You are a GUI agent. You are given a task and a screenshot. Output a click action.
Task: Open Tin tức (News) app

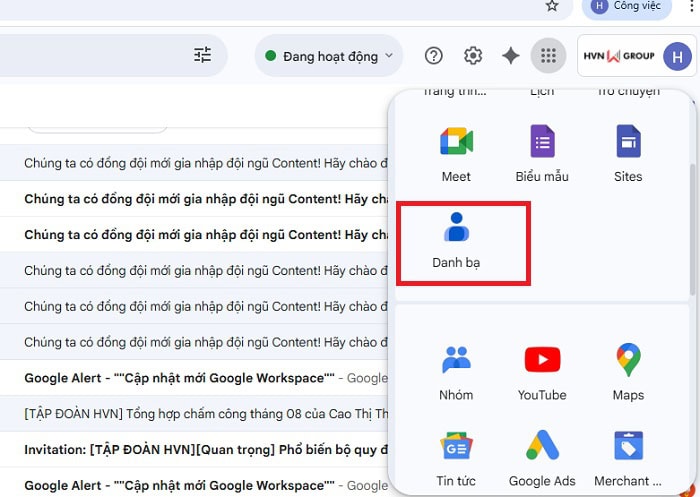[456, 457]
